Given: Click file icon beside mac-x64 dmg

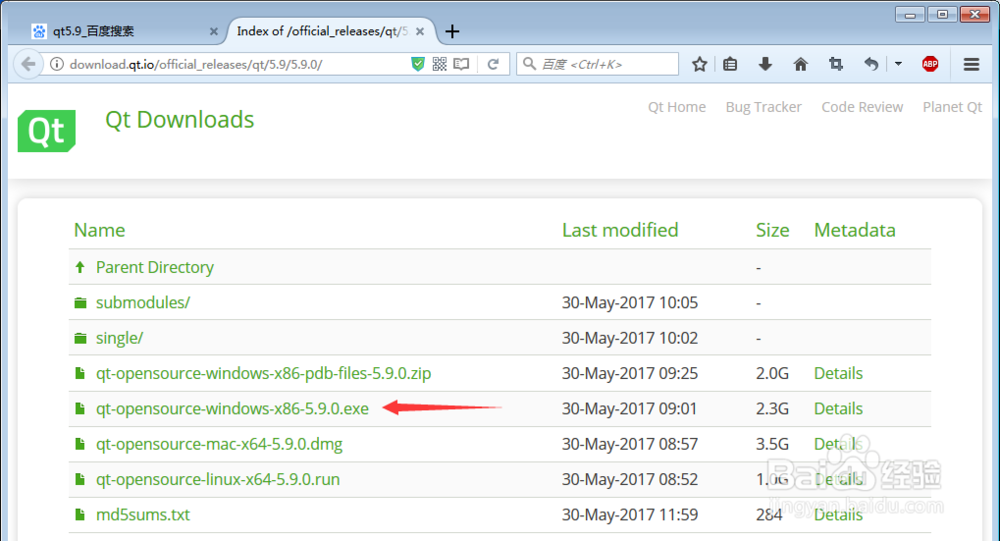Looking at the screenshot, I should [80, 444].
